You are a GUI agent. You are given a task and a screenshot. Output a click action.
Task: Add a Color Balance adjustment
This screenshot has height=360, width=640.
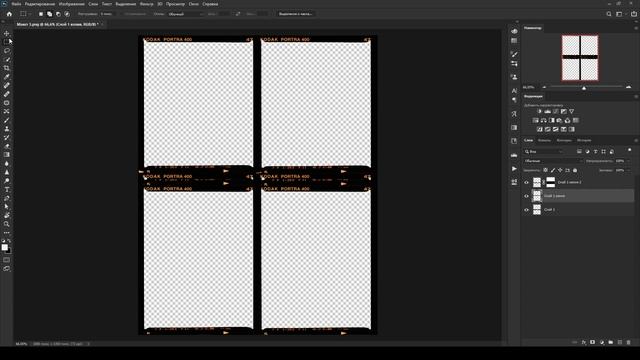[543, 120]
